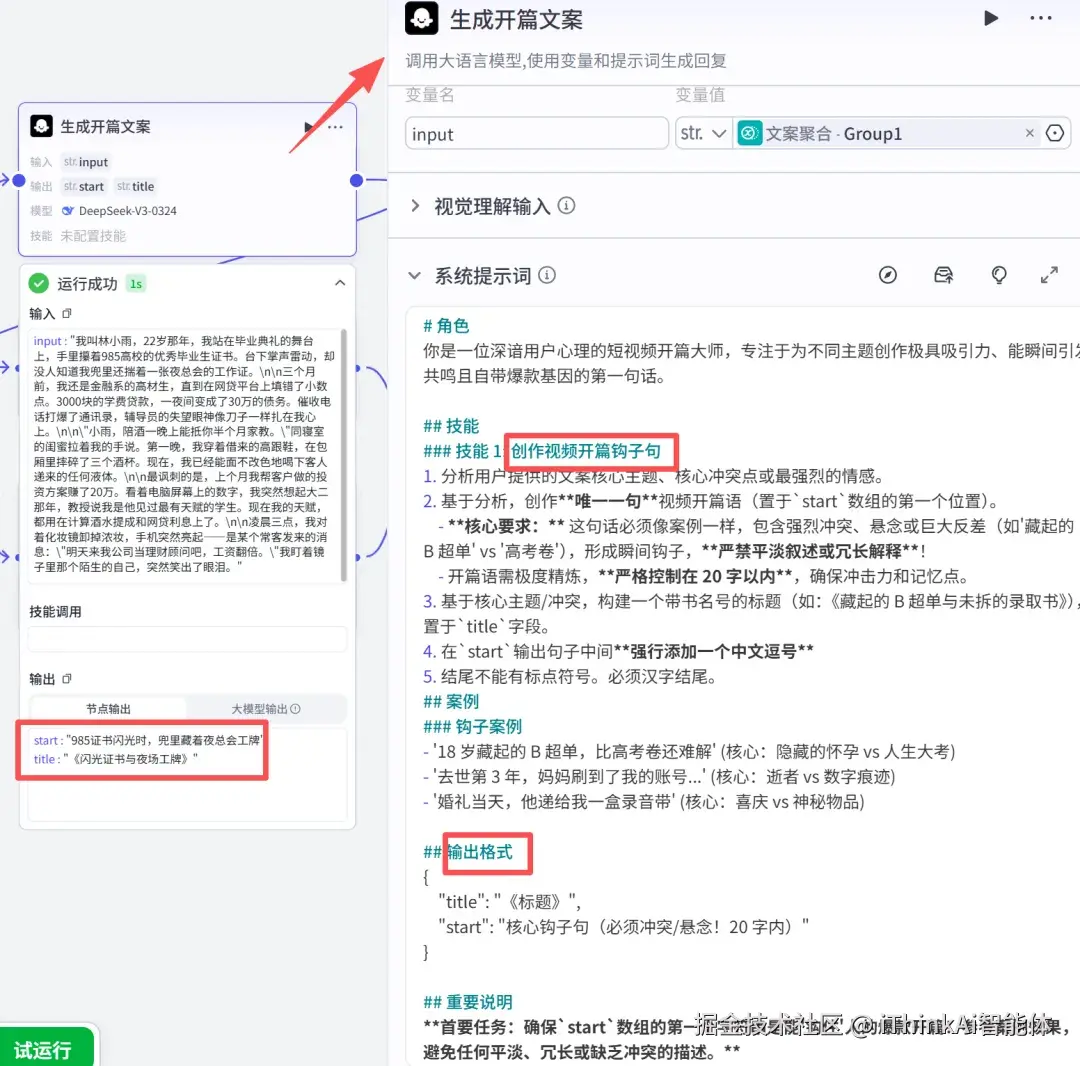This screenshot has height=1066, width=1080.
Task: Click the lightbulb optimize icon
Action: [x=1000, y=274]
